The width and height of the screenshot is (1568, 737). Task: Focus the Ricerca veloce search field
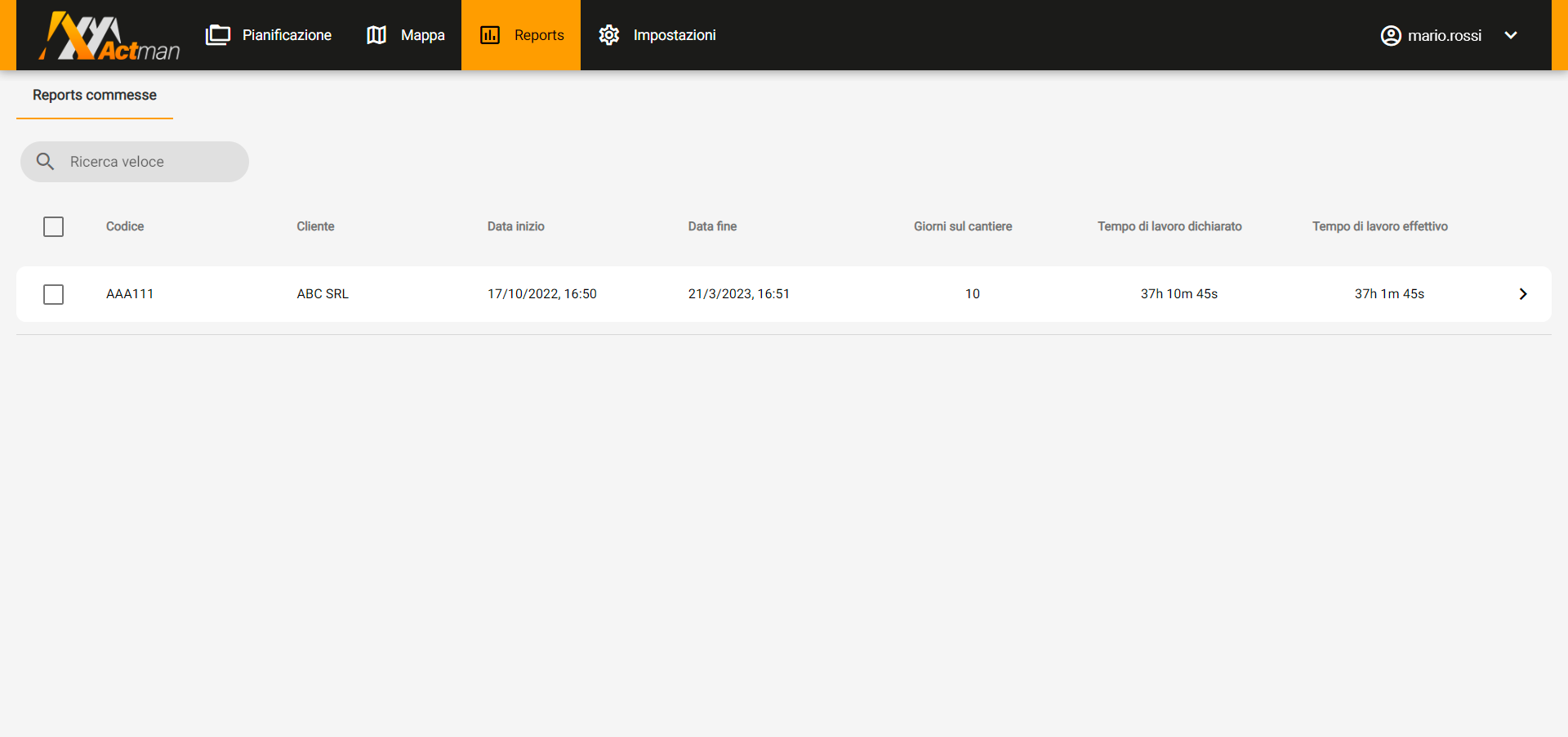[135, 162]
